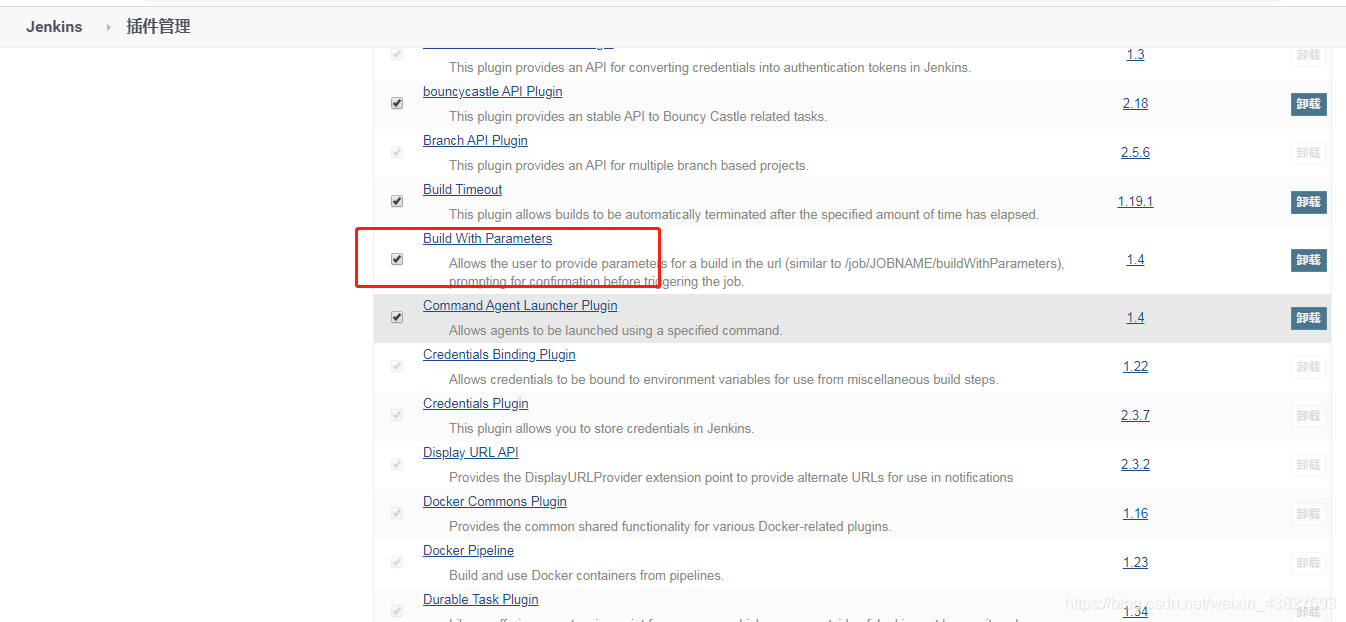The width and height of the screenshot is (1346, 622).
Task: Uncheck the Build With Parameters checkbox
Action: pos(397,259)
